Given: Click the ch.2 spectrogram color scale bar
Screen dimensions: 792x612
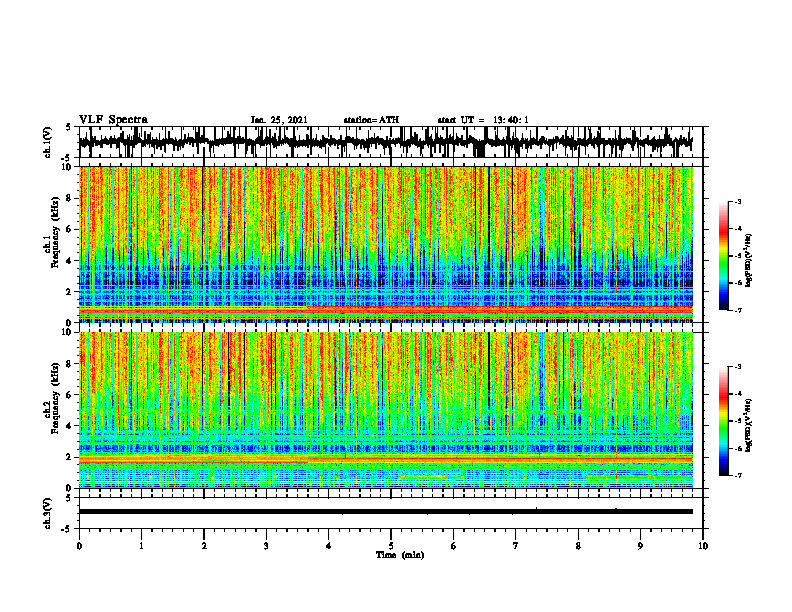Looking at the screenshot, I should click(724, 421).
